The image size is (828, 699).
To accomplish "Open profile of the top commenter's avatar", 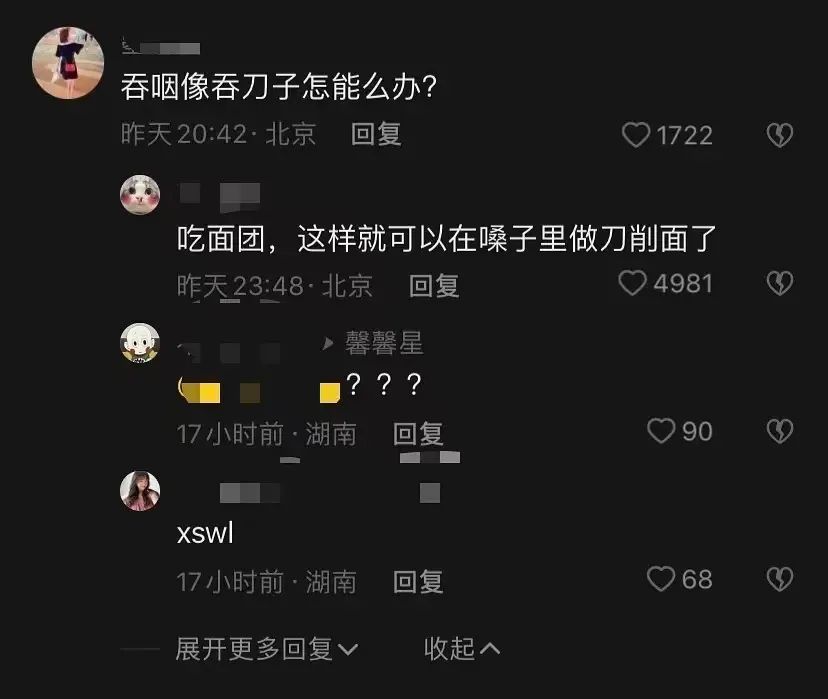I will [x=68, y=63].
